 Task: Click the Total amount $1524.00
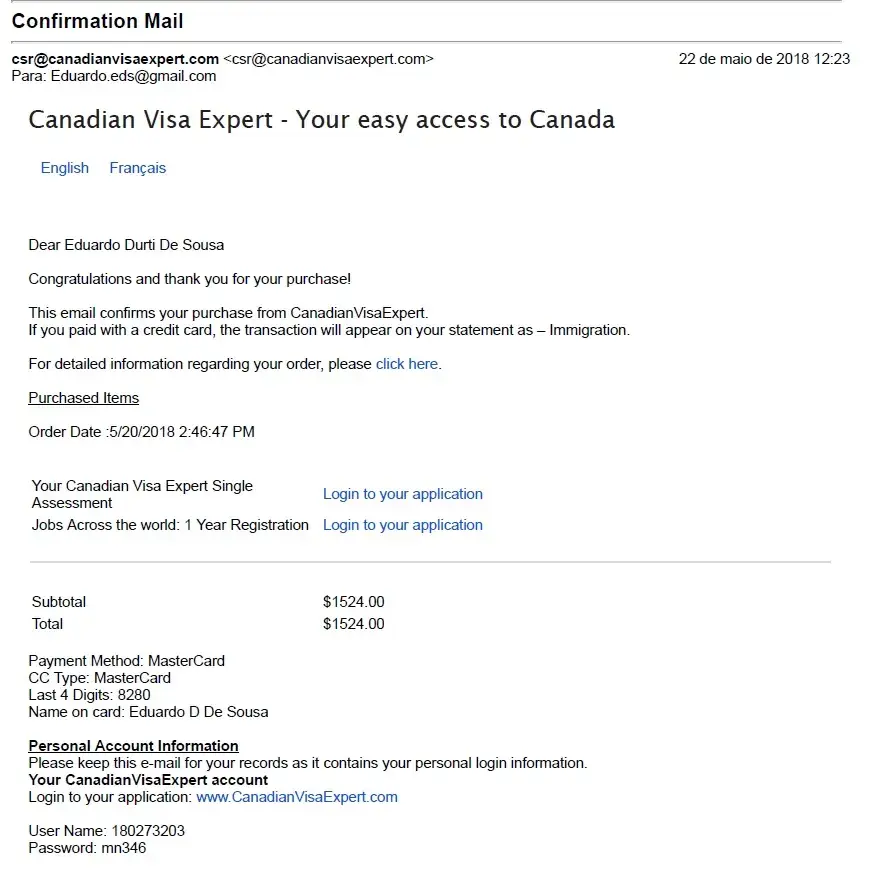(353, 624)
